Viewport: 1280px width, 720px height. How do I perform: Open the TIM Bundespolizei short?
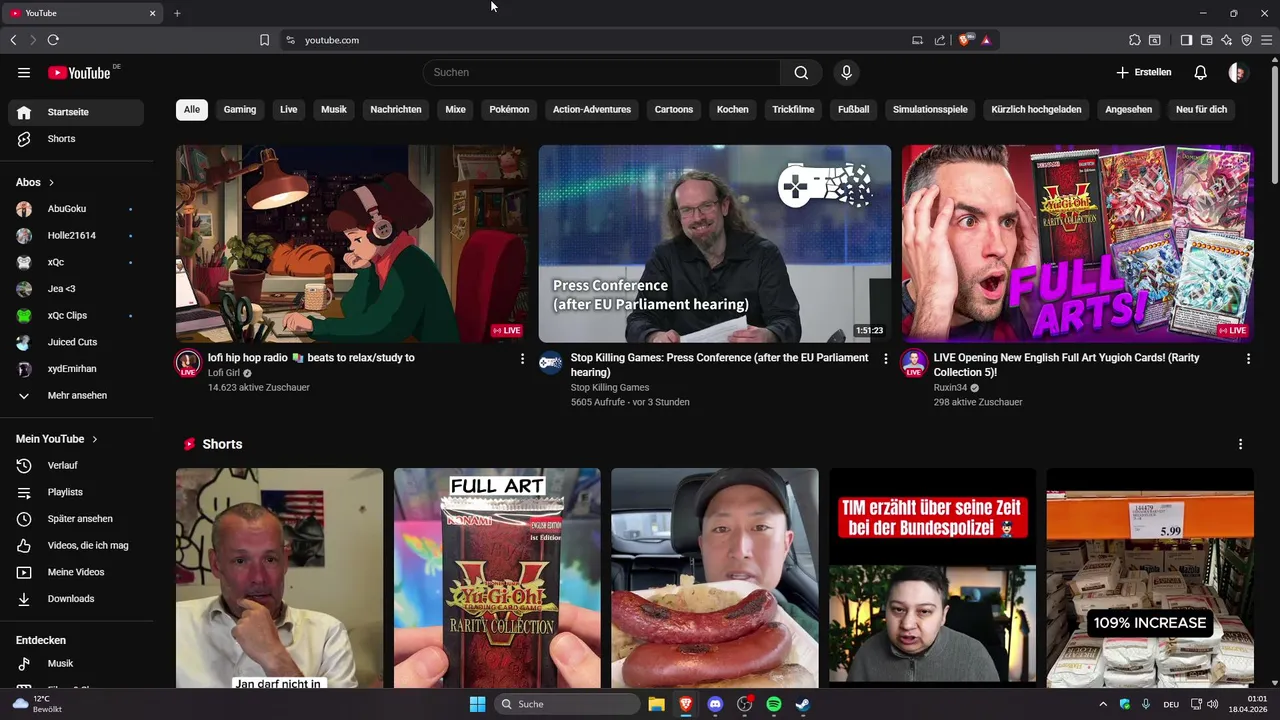[x=932, y=578]
